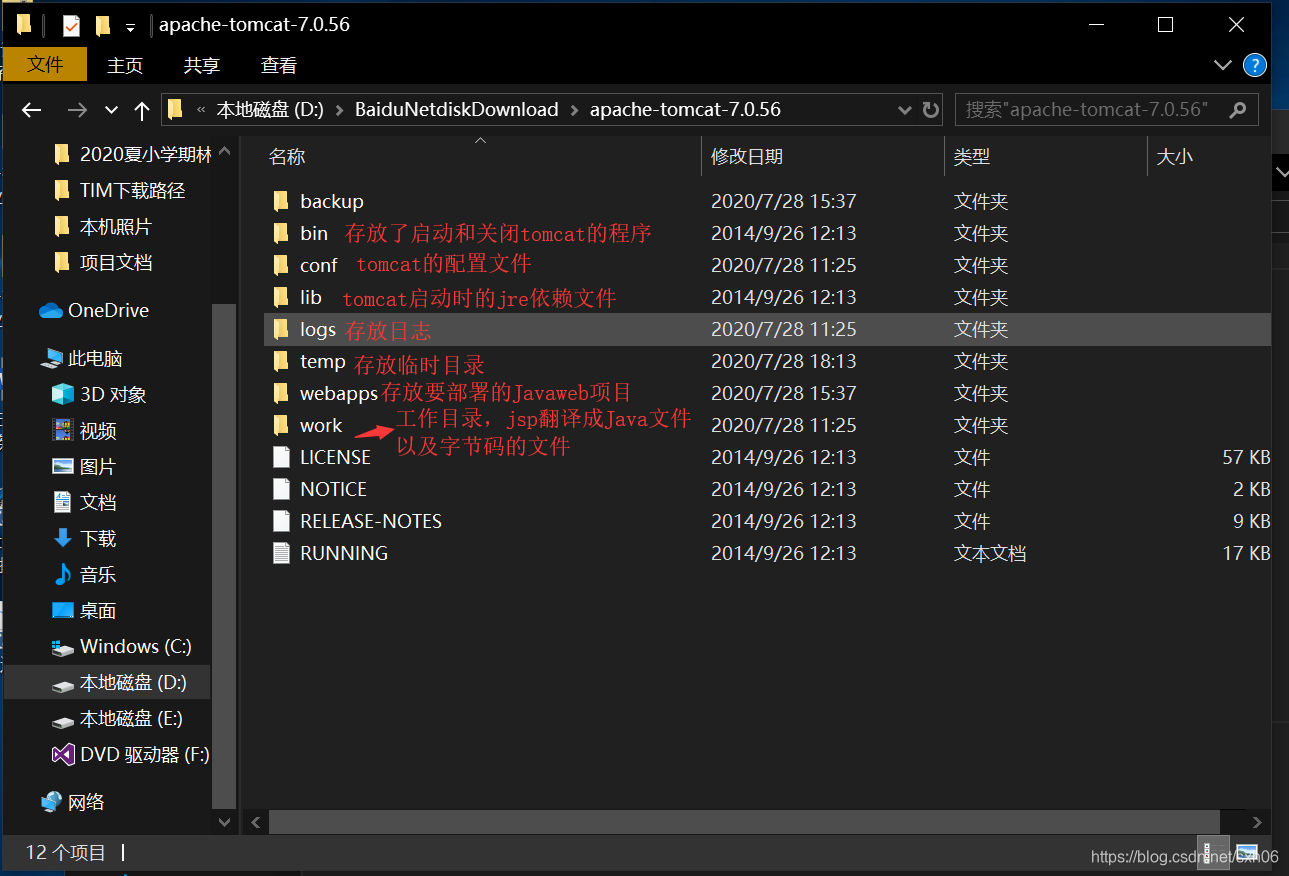The height and width of the screenshot is (876, 1289).
Task: Click 本地磁盘 (D:) in address path
Action: pyautogui.click(x=270, y=110)
